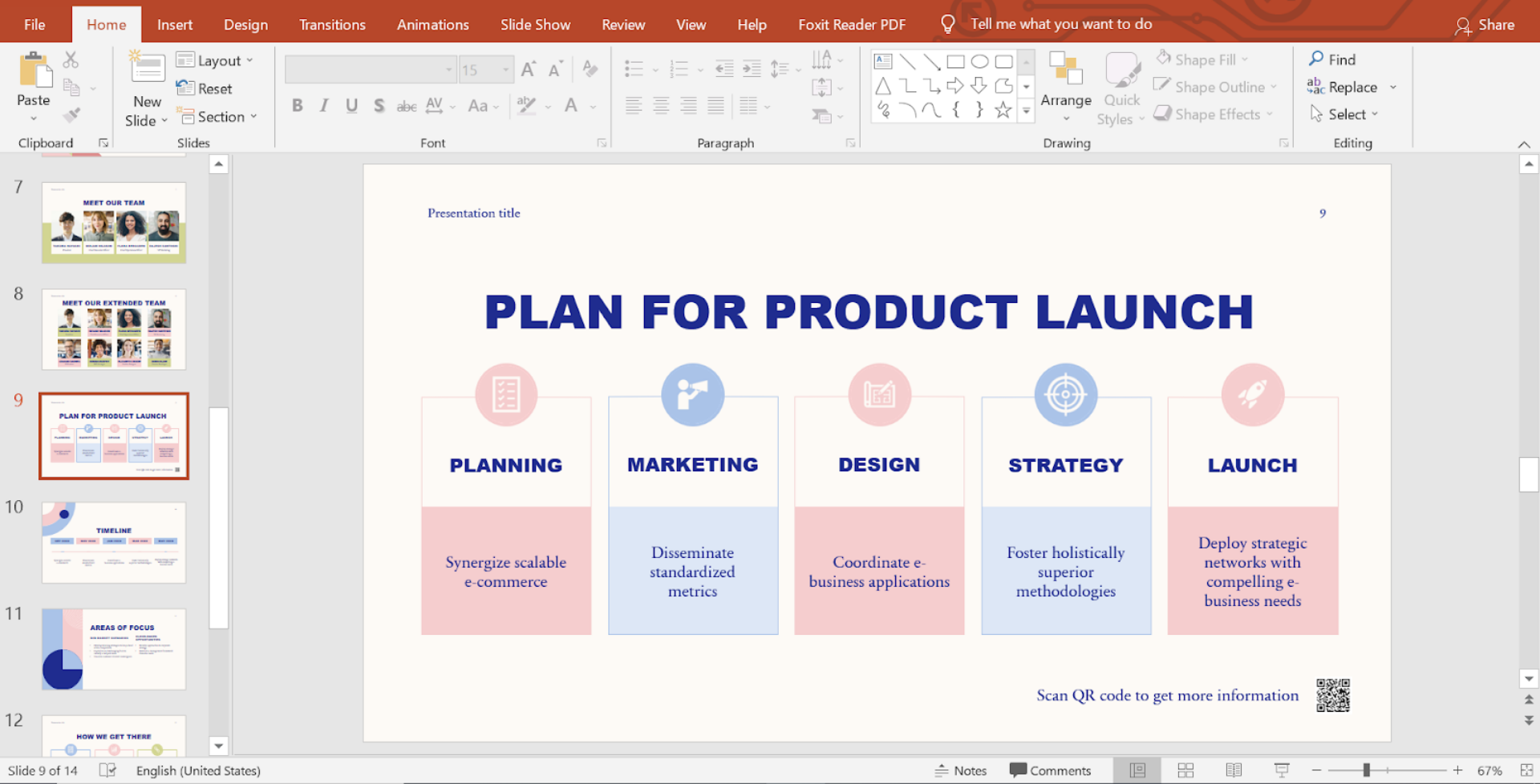Click Tell me lightbulb icon
1540x784 pixels.
click(948, 24)
